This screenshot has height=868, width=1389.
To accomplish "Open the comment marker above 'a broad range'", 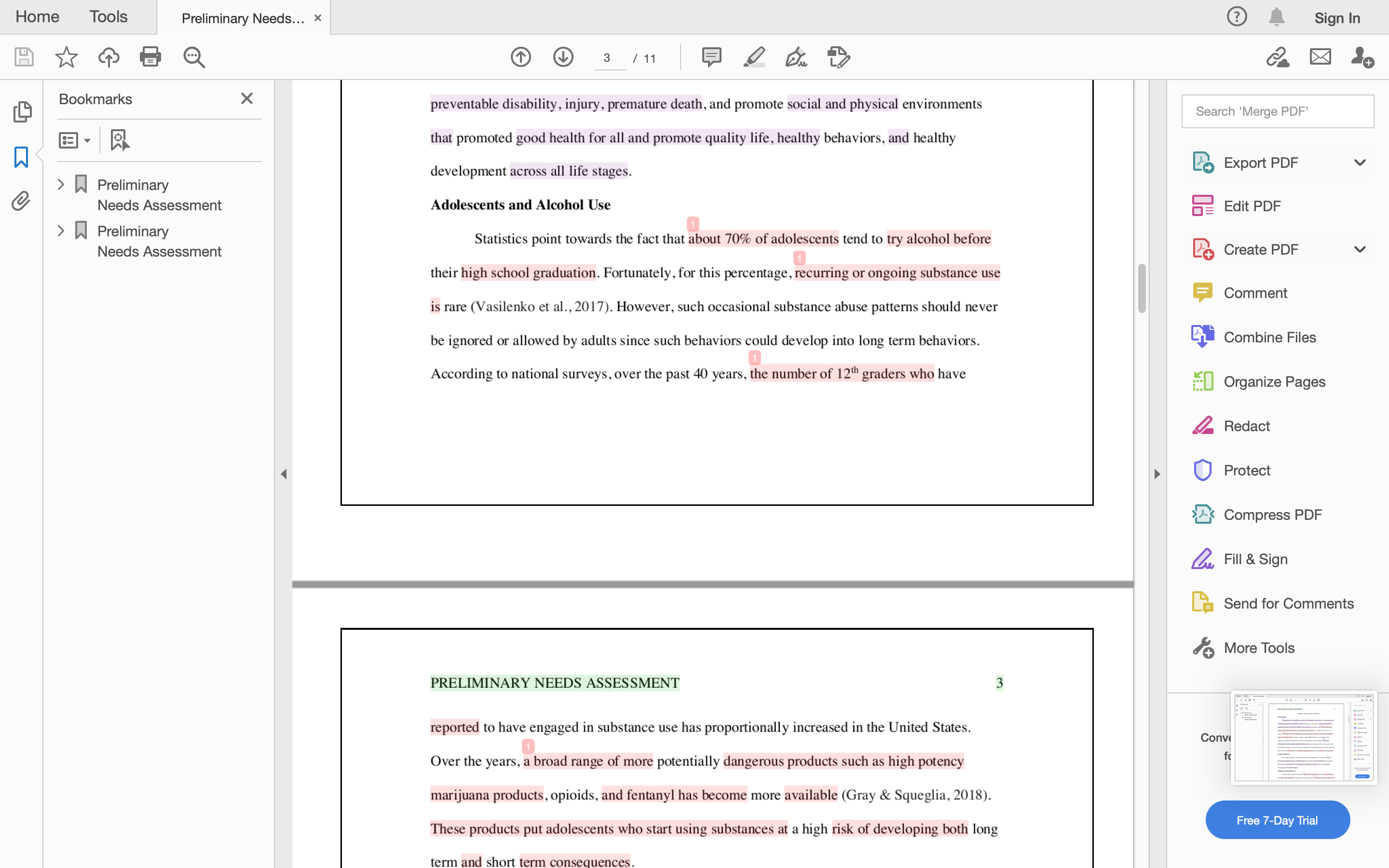I will (x=528, y=746).
